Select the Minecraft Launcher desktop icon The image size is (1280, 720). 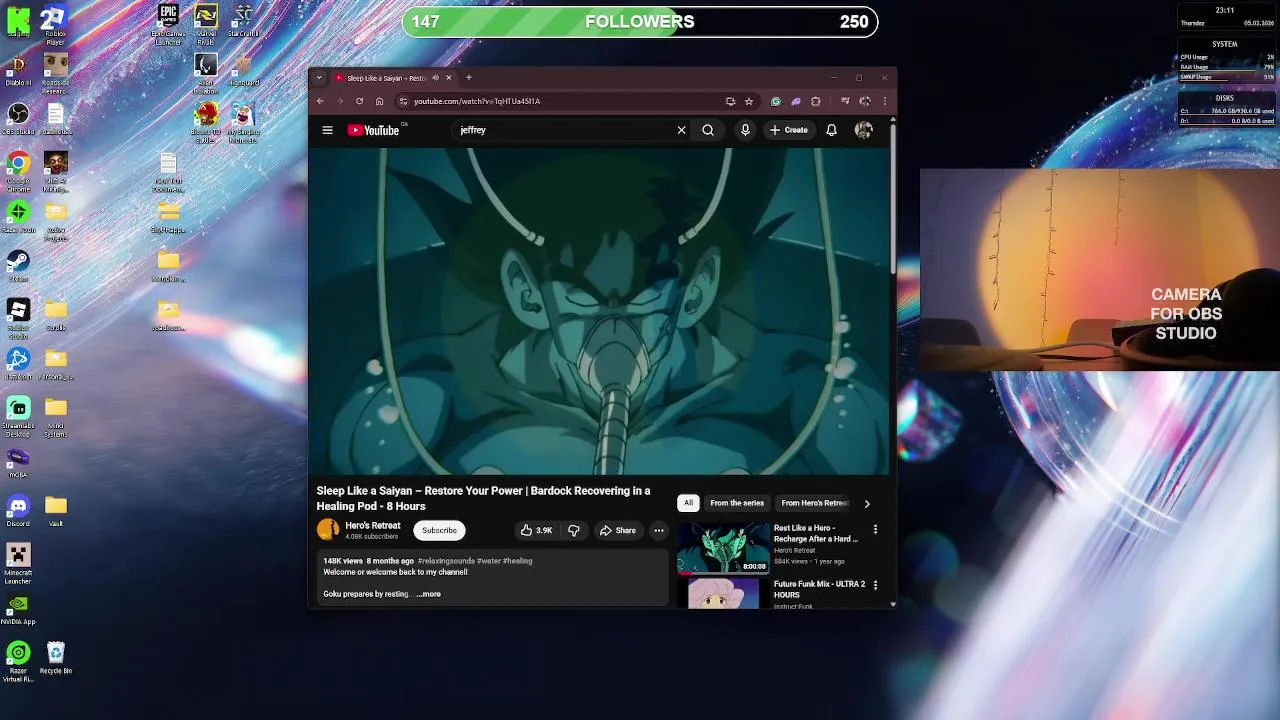pos(18,563)
